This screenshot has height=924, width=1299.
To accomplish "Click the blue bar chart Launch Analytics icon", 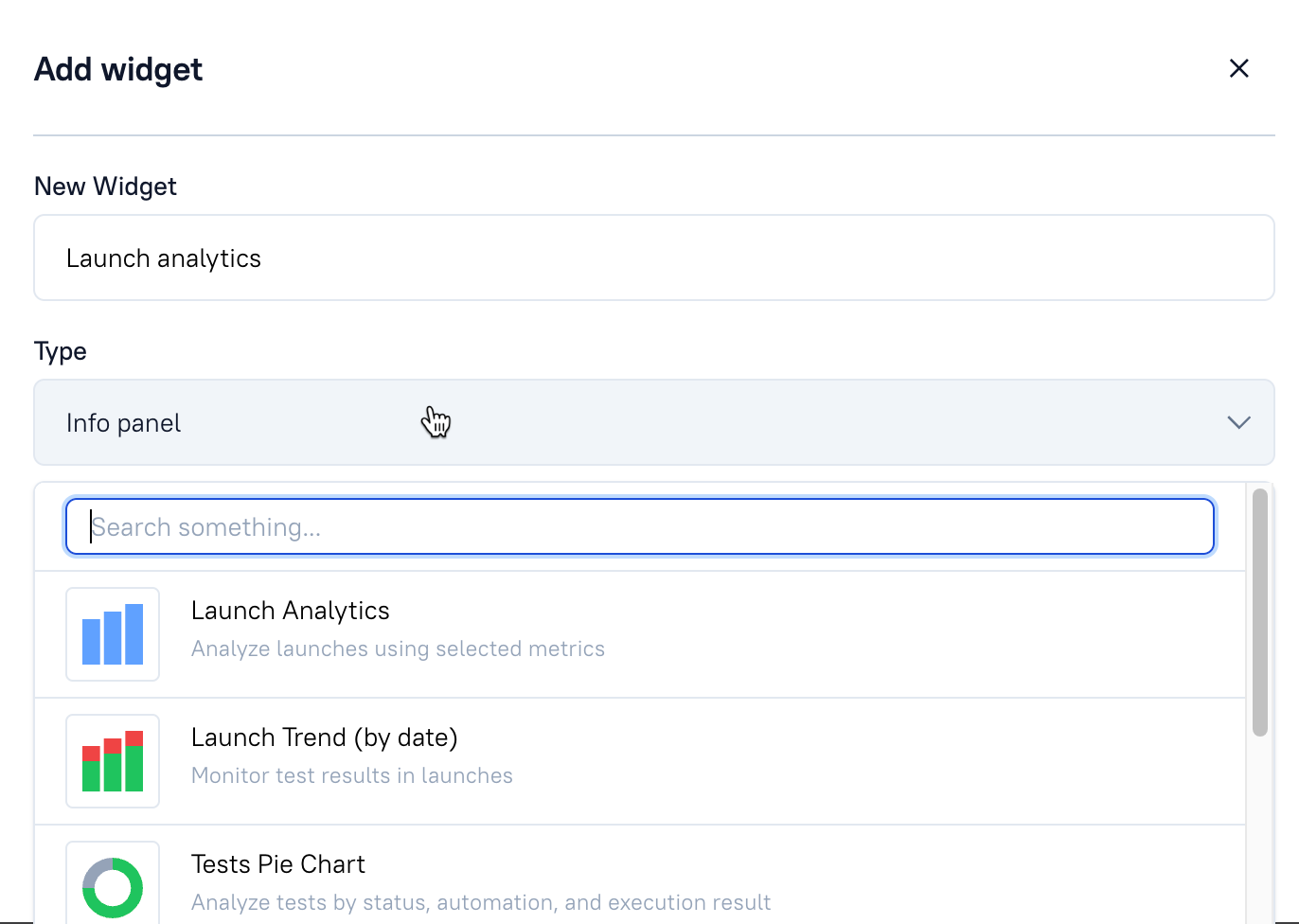I will (112, 634).
